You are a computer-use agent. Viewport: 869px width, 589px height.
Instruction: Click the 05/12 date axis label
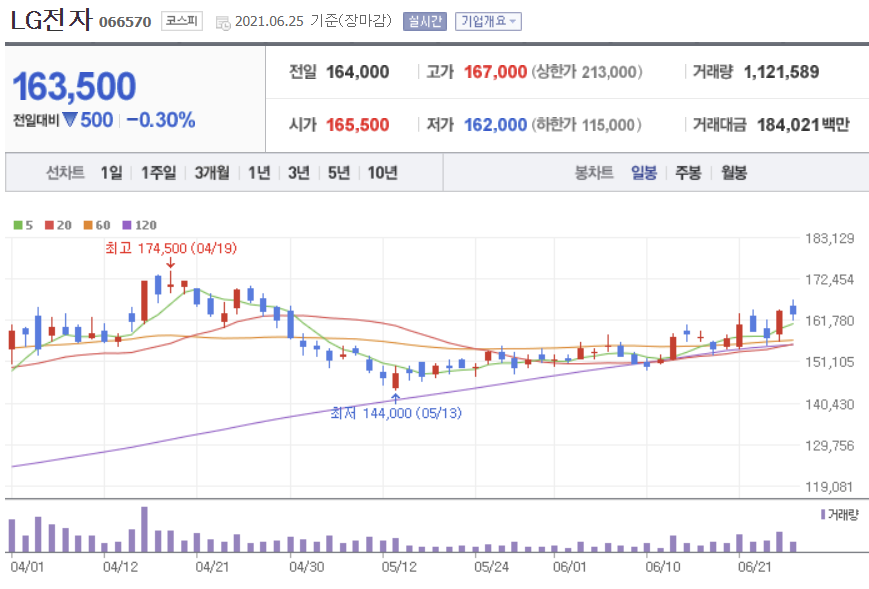399,567
